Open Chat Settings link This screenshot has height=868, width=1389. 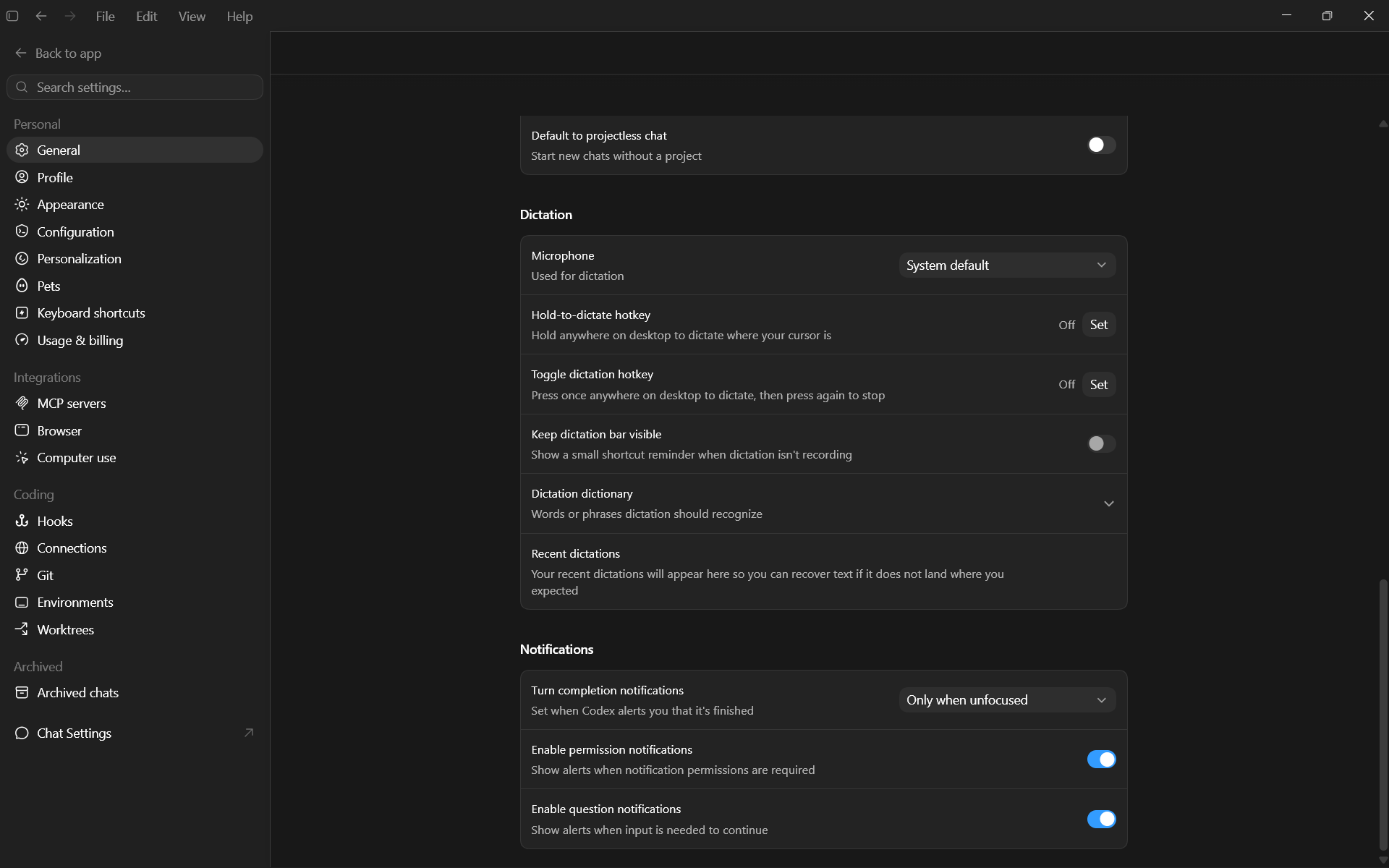click(x=135, y=733)
